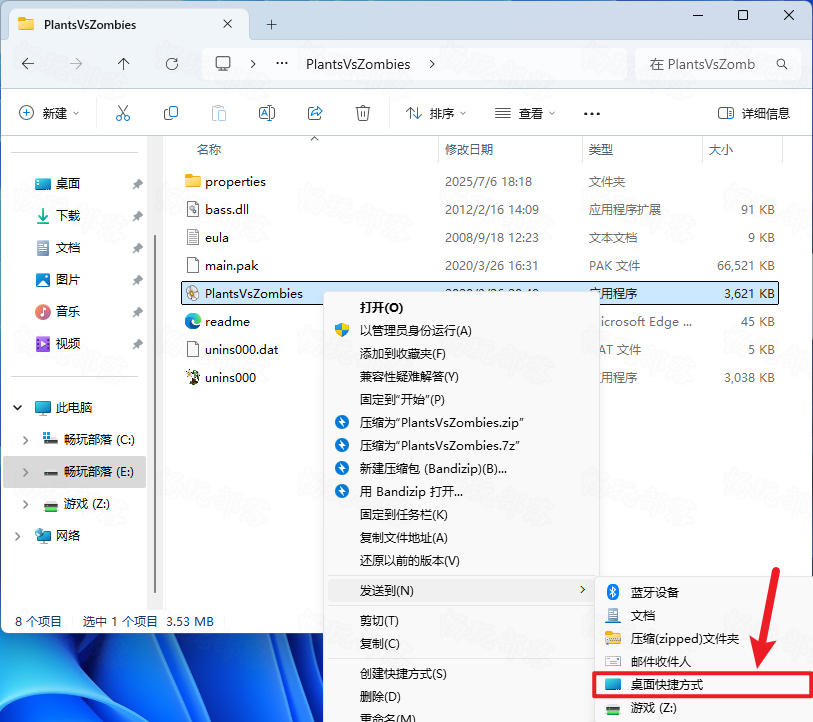Choose Create shortcut (S) entry
The width and height of the screenshot is (813, 722).
coord(461,674)
